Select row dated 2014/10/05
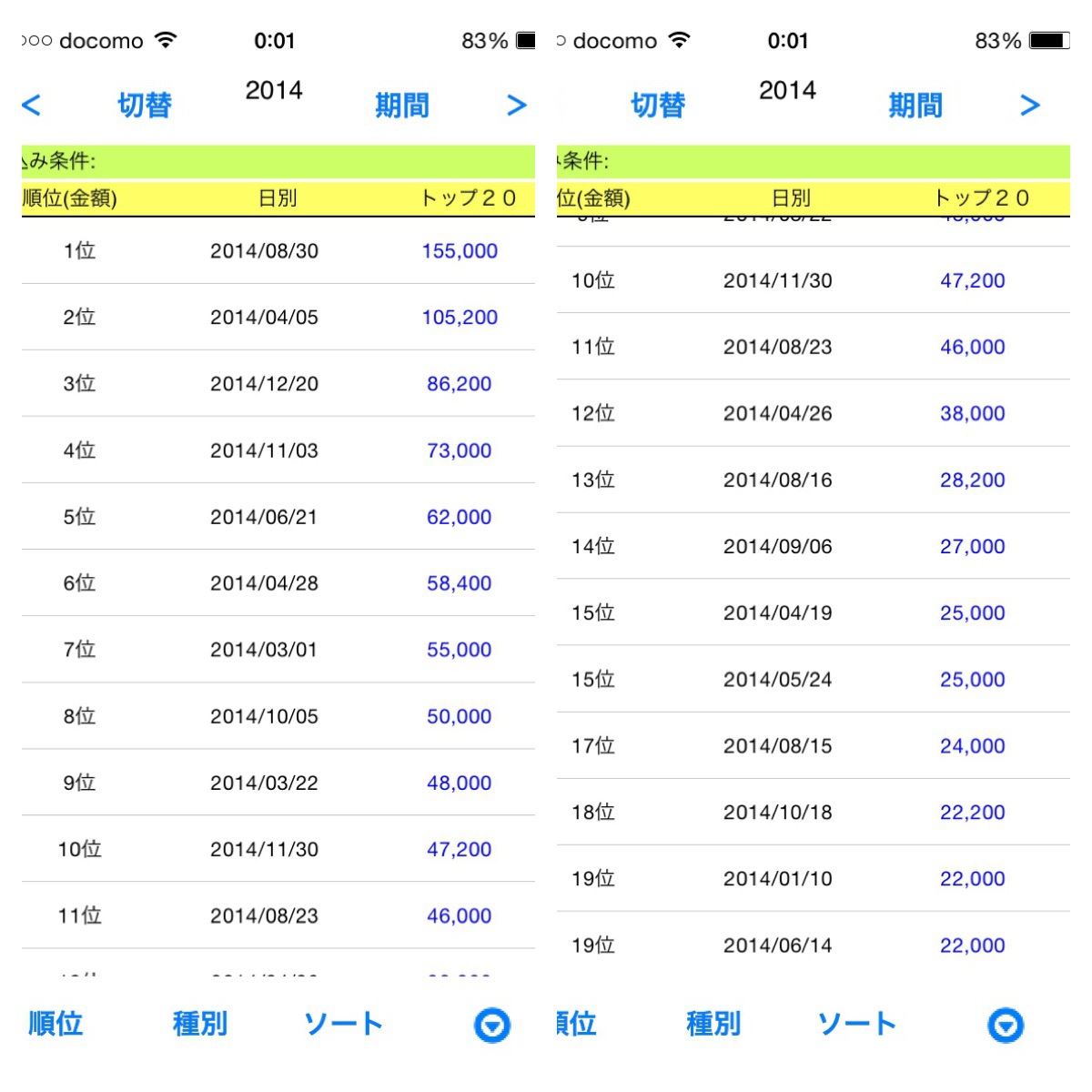Screen dimensions: 1092x1092 [x=278, y=716]
